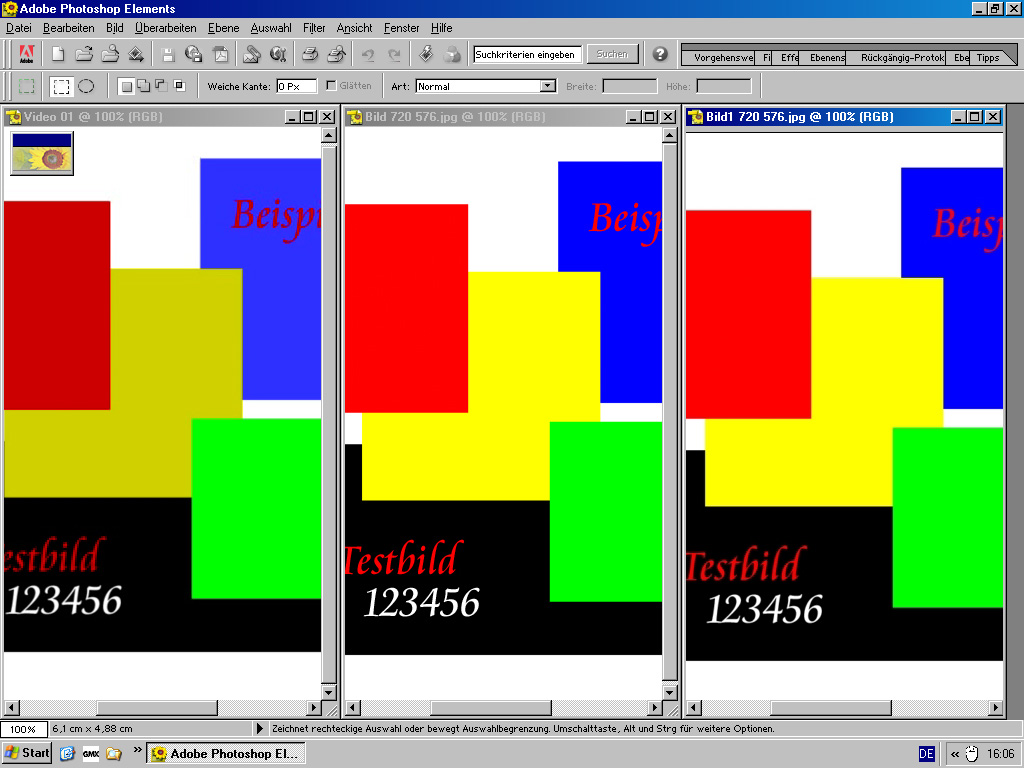Switch to the Rückgängig-Protokoll palette tab
Image resolution: width=1024 pixels, height=768 pixels.
(902, 58)
